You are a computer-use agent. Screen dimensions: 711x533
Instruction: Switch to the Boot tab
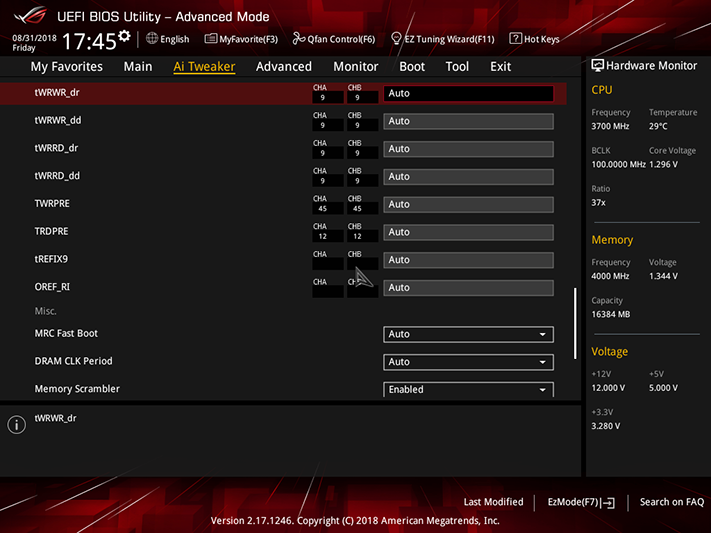point(412,67)
